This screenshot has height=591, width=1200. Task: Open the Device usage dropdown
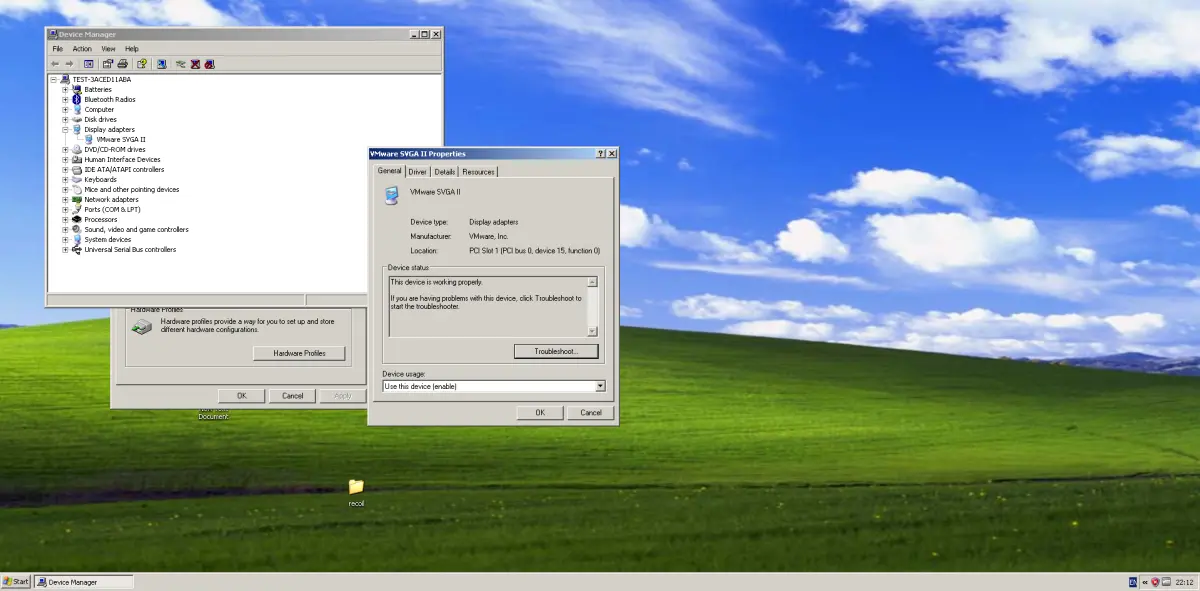pos(600,386)
